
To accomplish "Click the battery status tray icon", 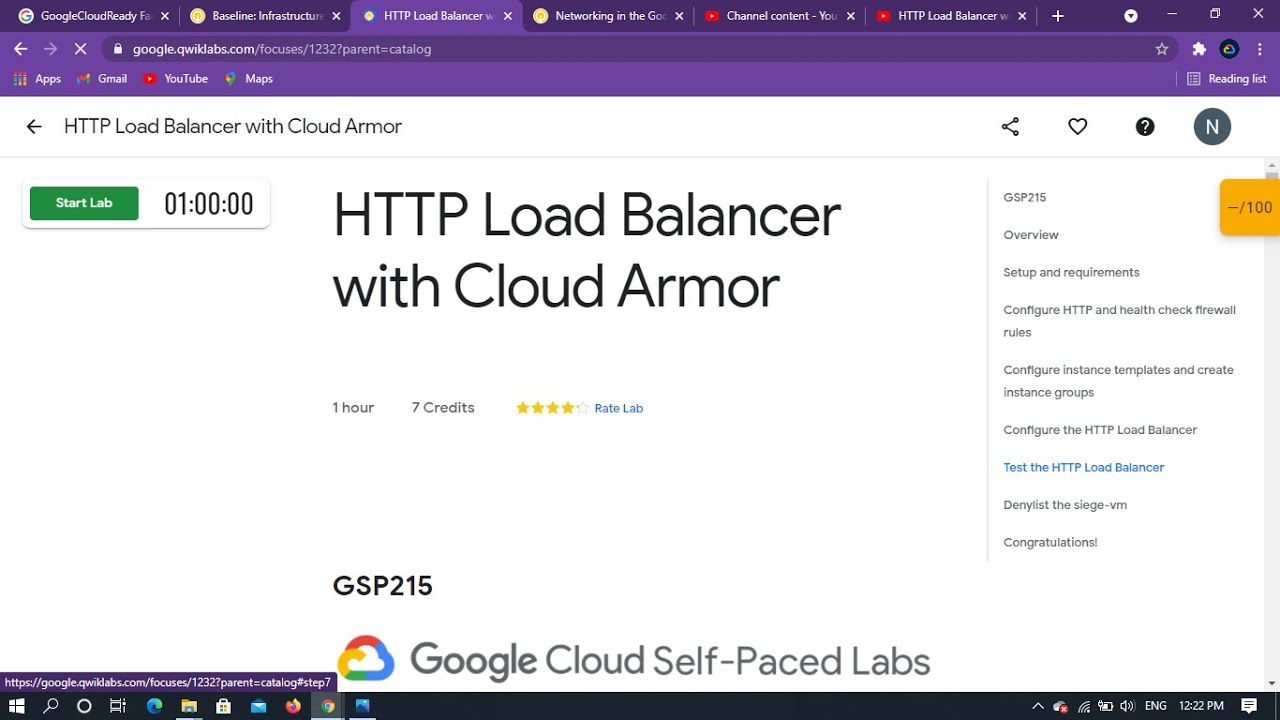I will [1106, 706].
